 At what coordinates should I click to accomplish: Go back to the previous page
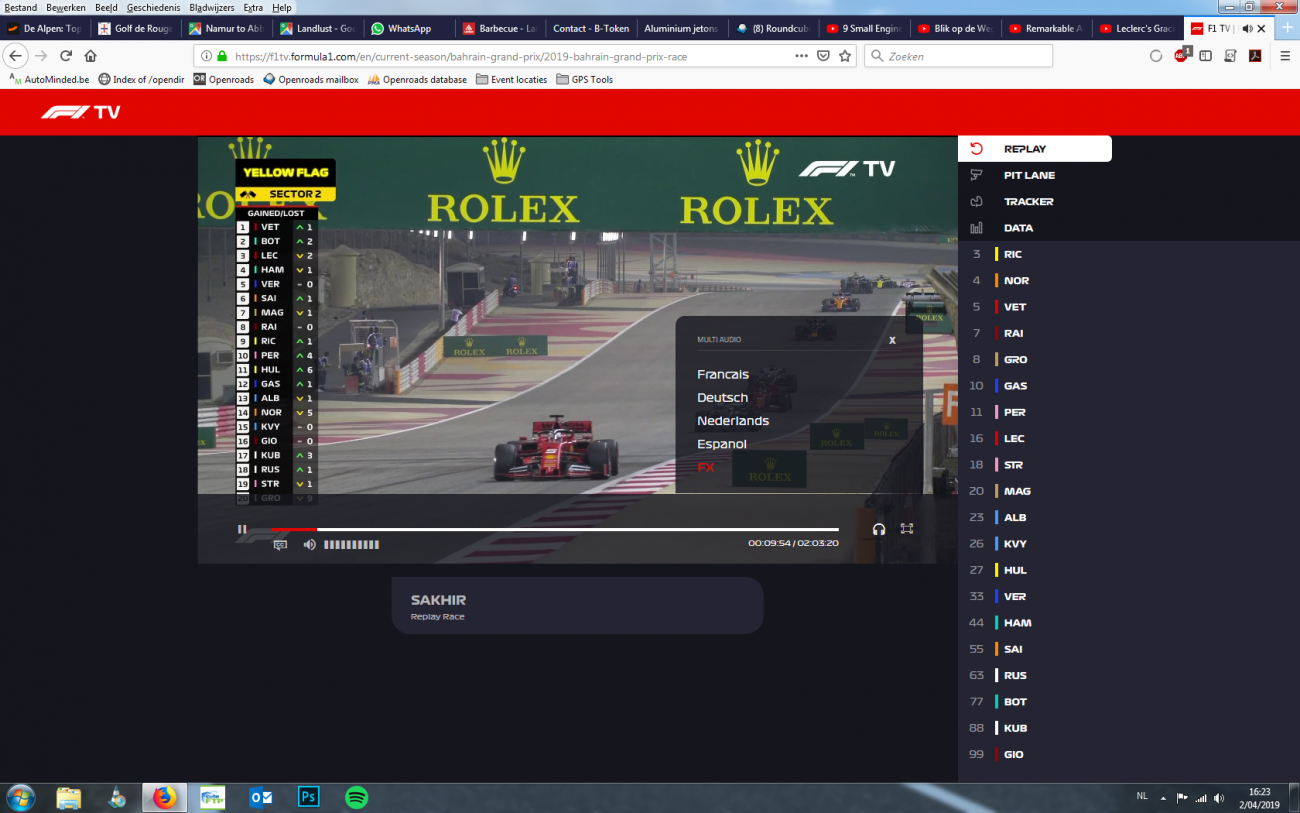point(16,56)
